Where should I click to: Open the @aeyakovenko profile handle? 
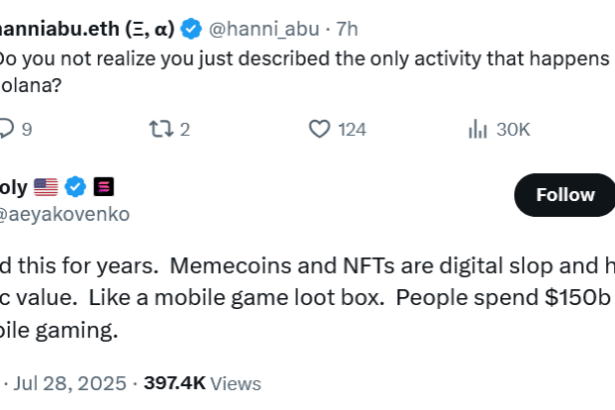tap(65, 214)
